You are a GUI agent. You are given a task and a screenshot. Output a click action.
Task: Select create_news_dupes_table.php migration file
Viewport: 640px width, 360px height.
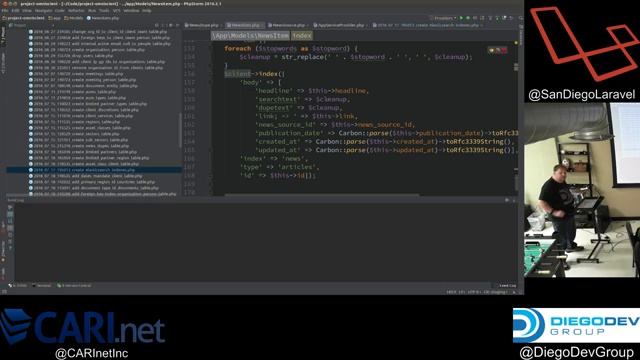79,146
